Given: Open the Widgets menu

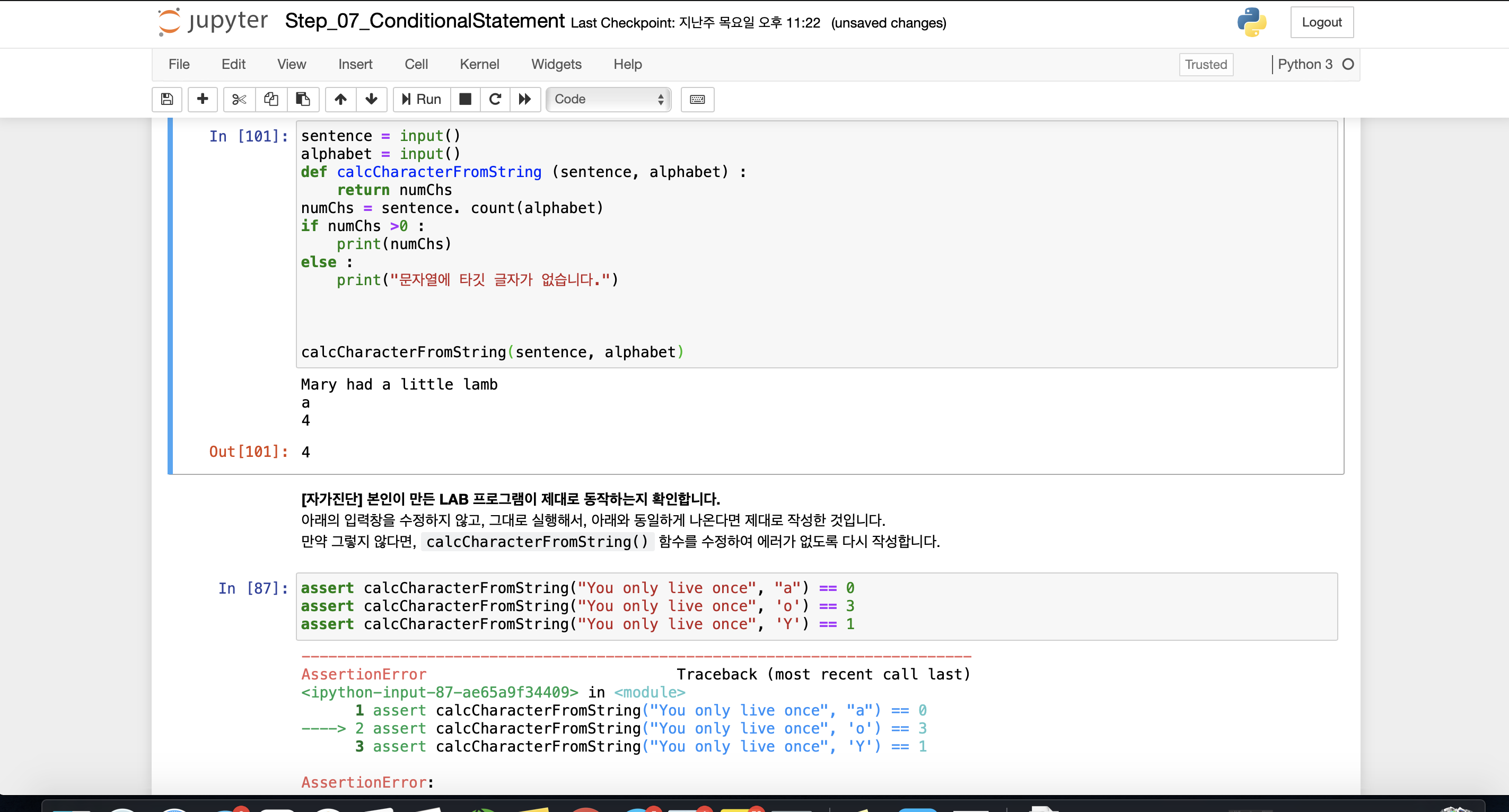Looking at the screenshot, I should (x=556, y=64).
